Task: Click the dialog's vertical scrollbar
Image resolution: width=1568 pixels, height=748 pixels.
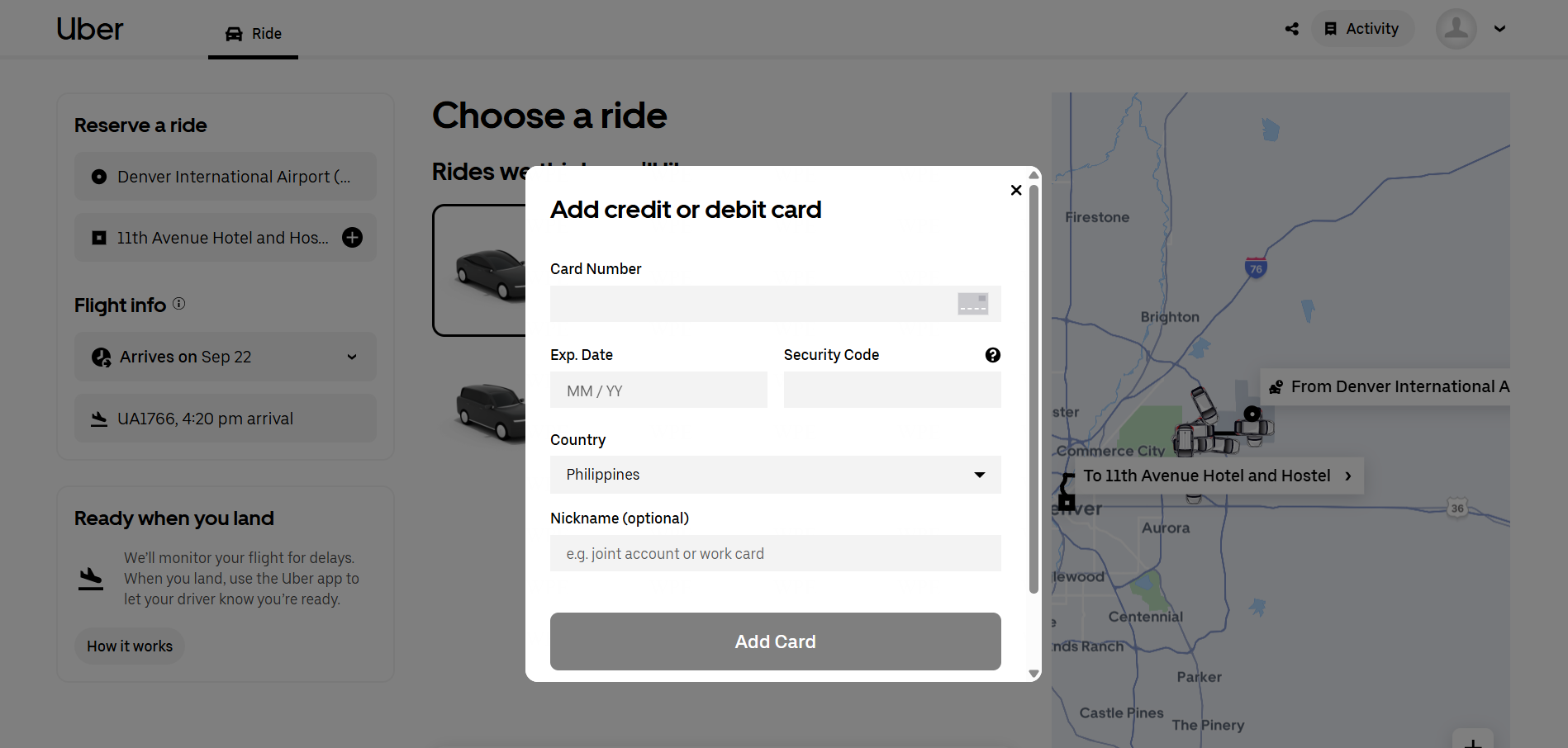Action: (1033, 388)
